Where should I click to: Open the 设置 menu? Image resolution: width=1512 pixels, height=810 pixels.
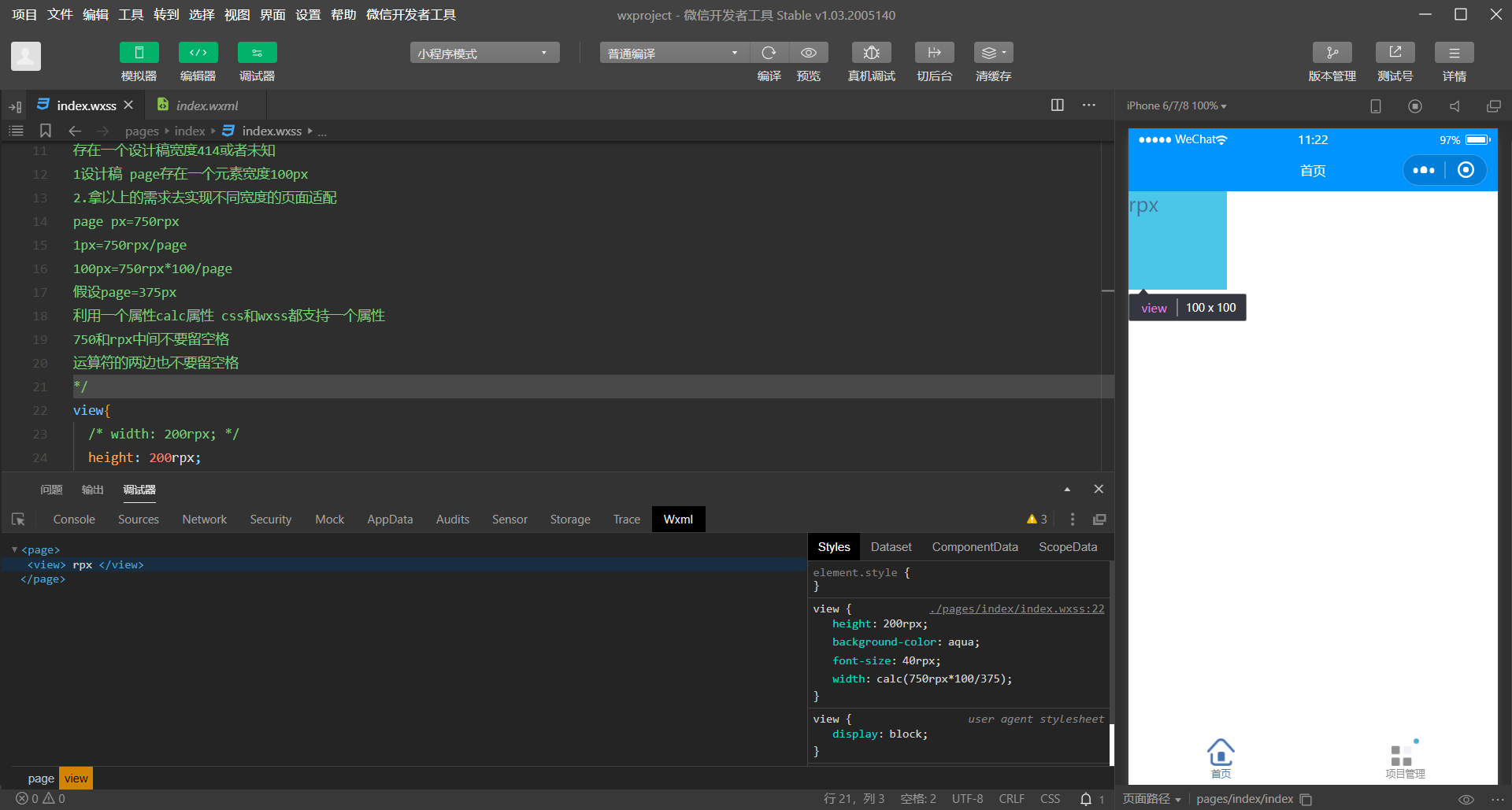pos(308,15)
